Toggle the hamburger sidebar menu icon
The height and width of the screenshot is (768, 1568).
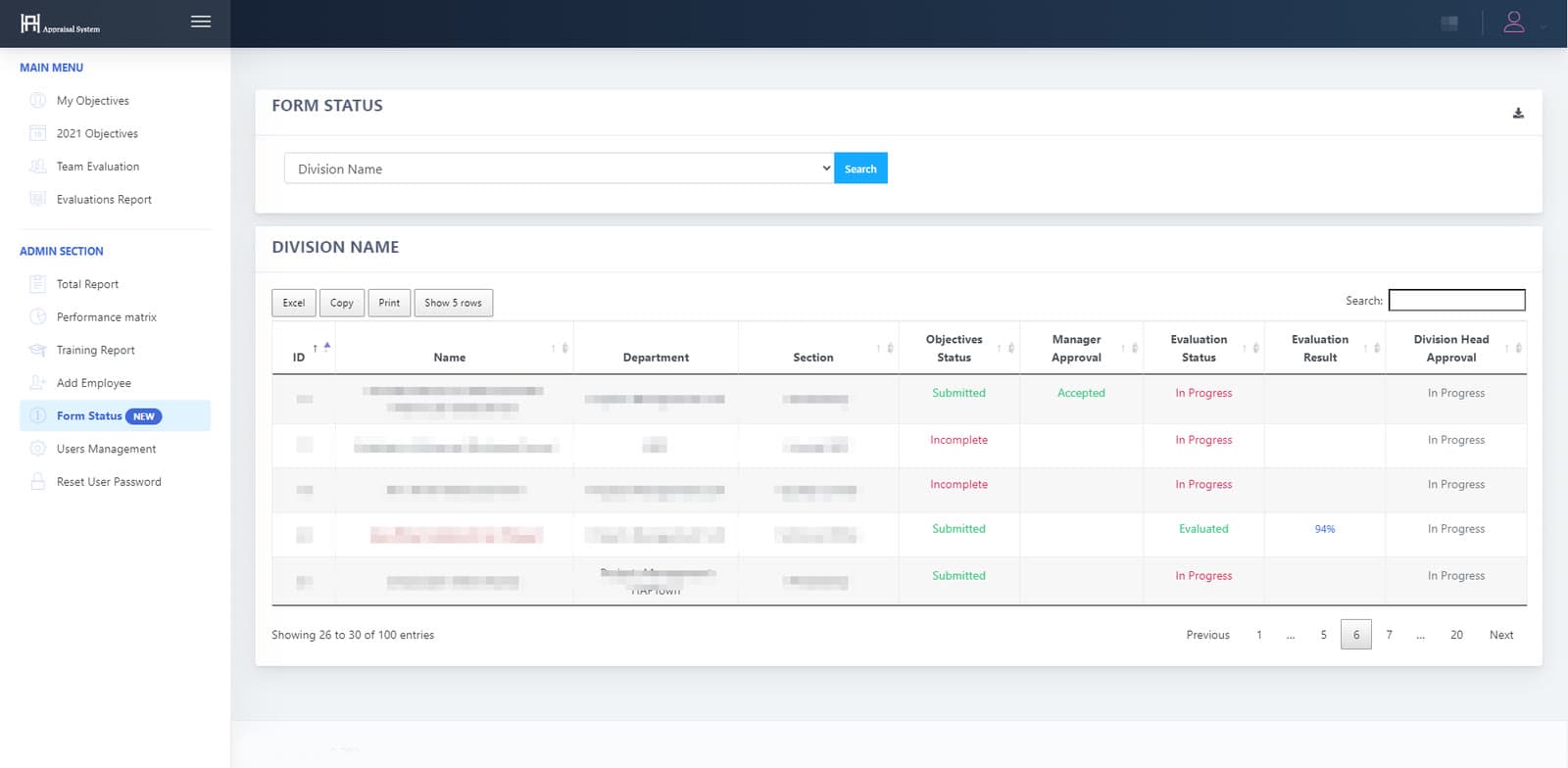(x=201, y=22)
